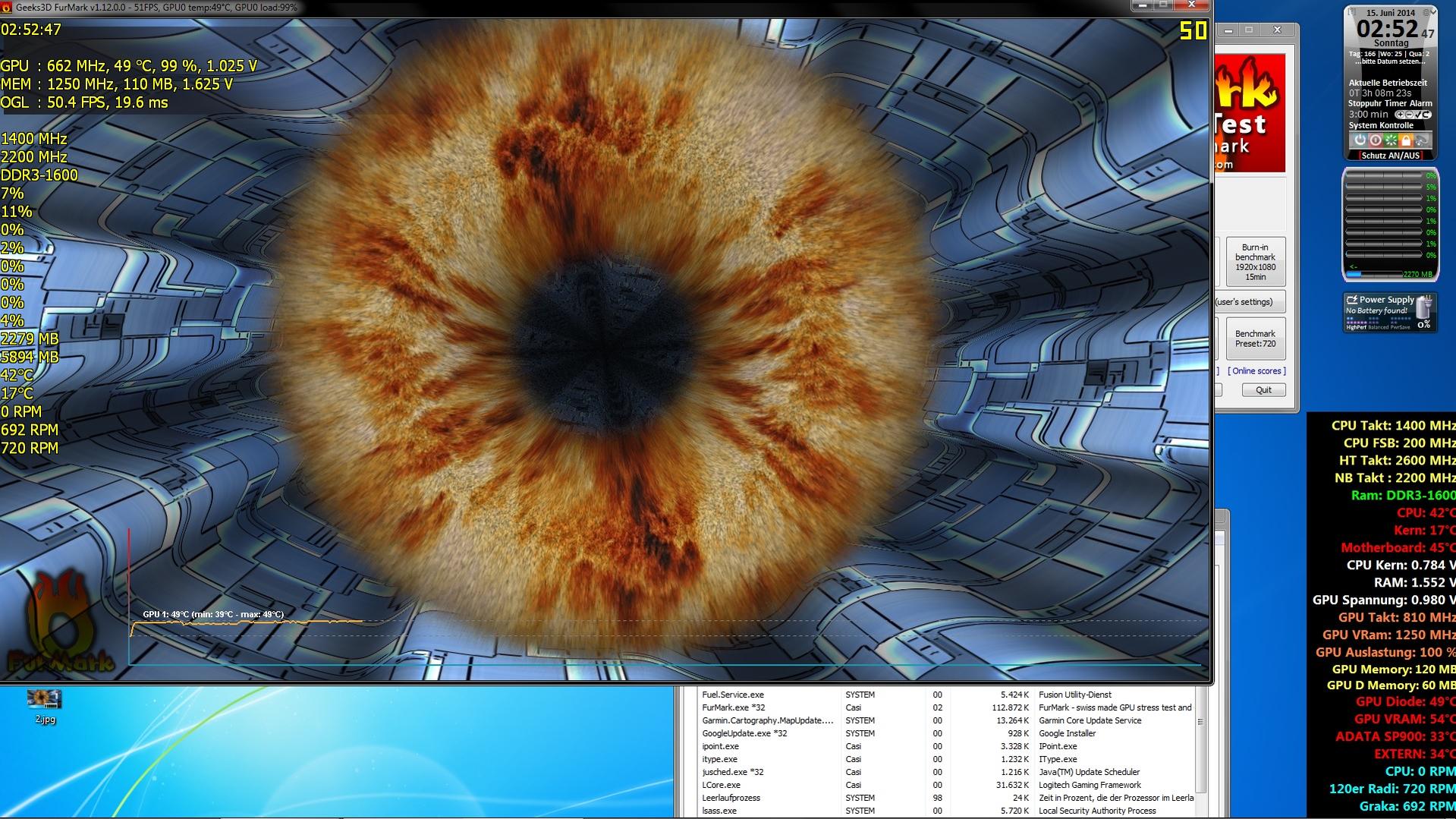Click the timer checkmark icon in clock gadget
The image size is (1456, 819).
pyautogui.click(x=1419, y=115)
